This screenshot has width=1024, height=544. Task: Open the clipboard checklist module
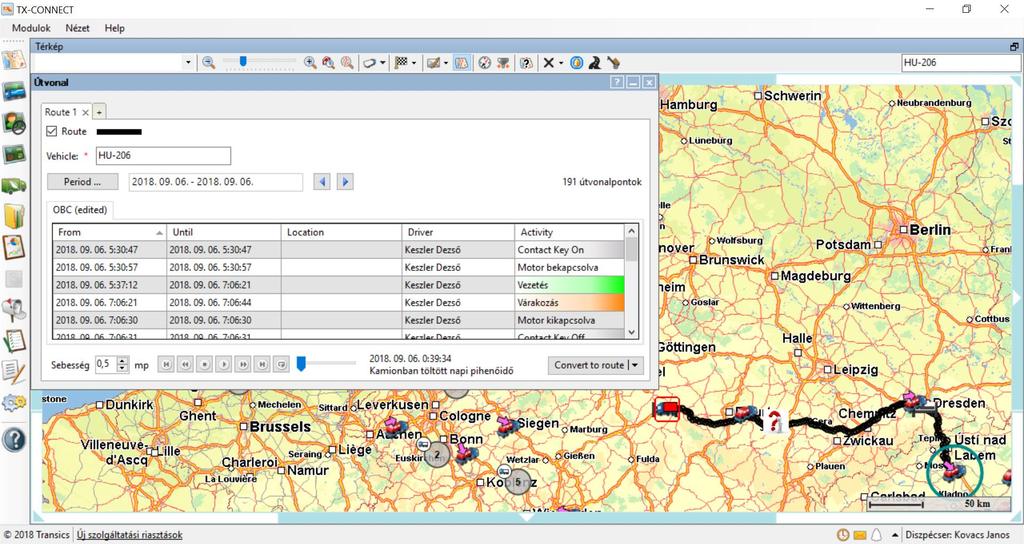point(14,341)
